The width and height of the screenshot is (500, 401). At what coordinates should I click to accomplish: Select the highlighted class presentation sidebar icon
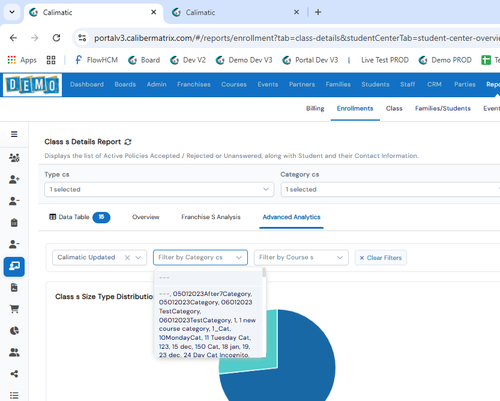[x=14, y=267]
